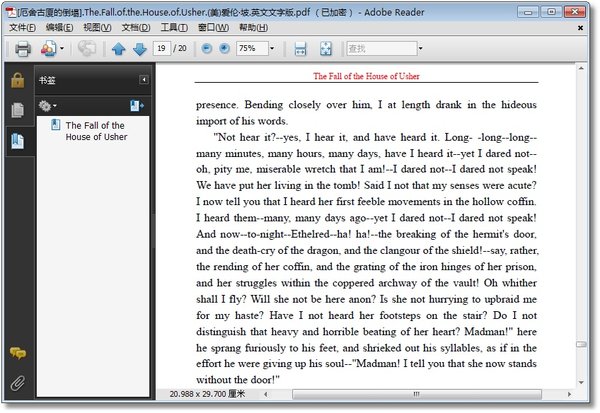Zoom in with the plus button
Image resolution: width=600 pixels, height=413 pixels.
pos(225,48)
